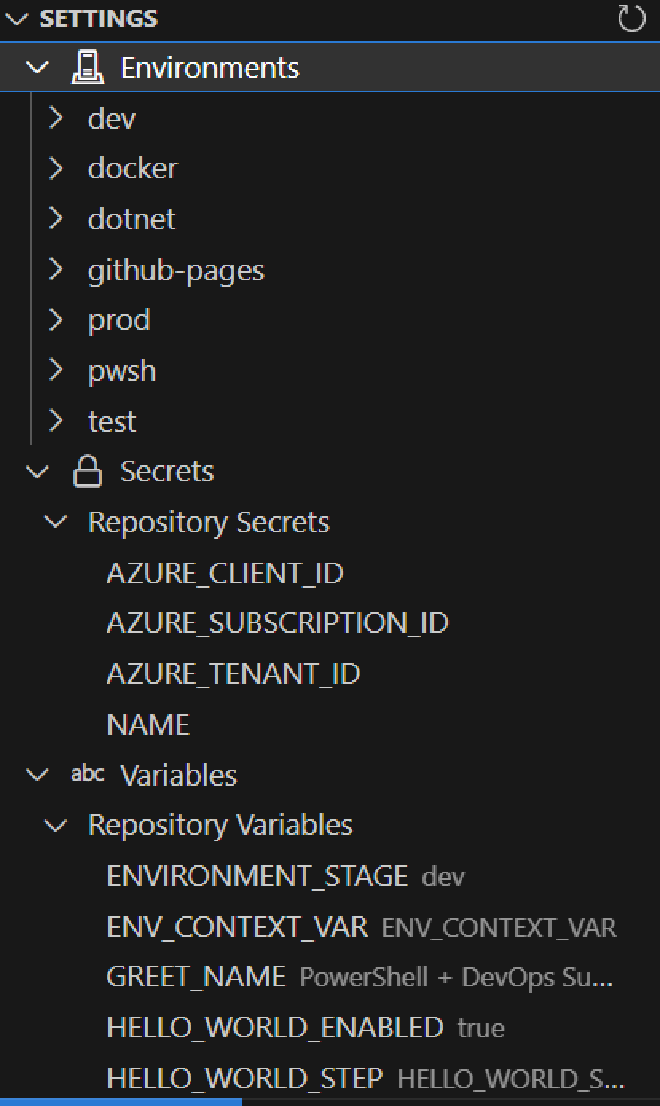Click the GREET_NAME variable entry
The height and width of the screenshot is (1106, 660).
point(196,977)
